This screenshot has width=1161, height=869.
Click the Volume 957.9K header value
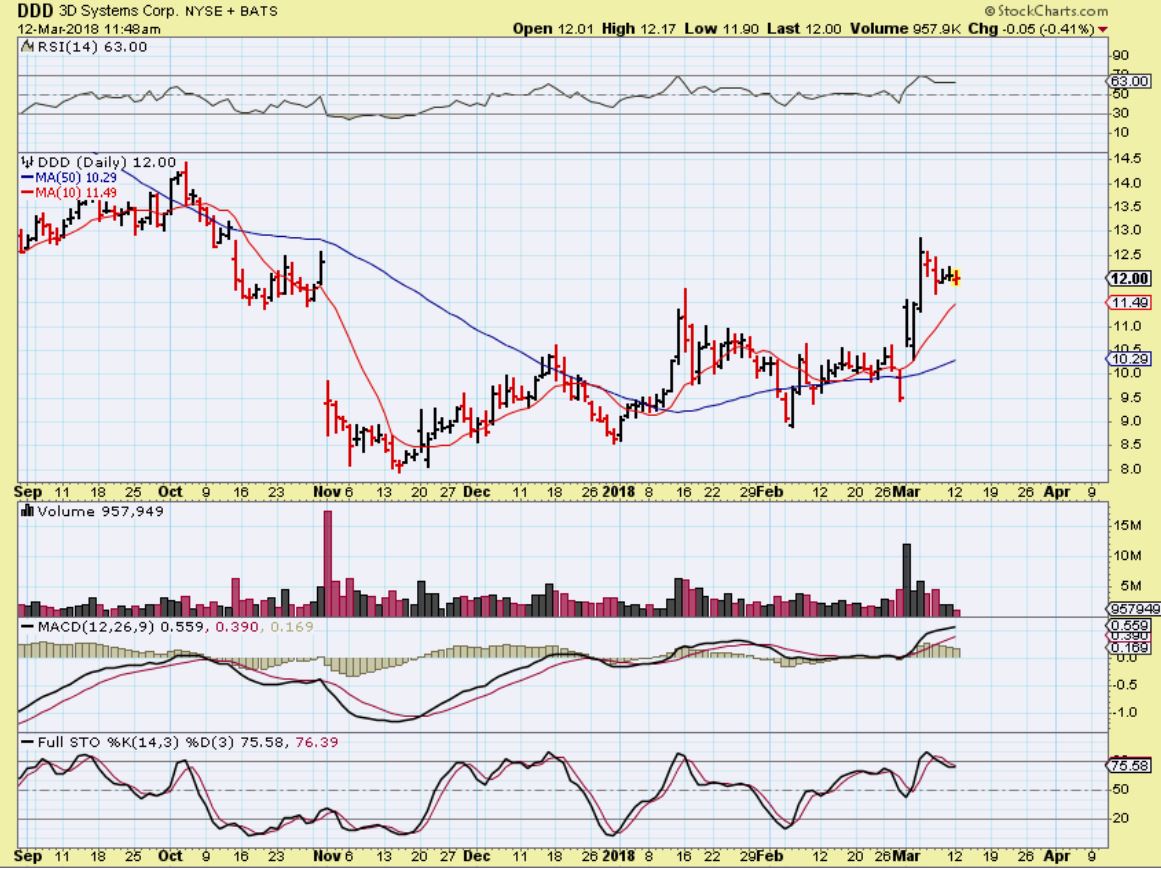905,29
